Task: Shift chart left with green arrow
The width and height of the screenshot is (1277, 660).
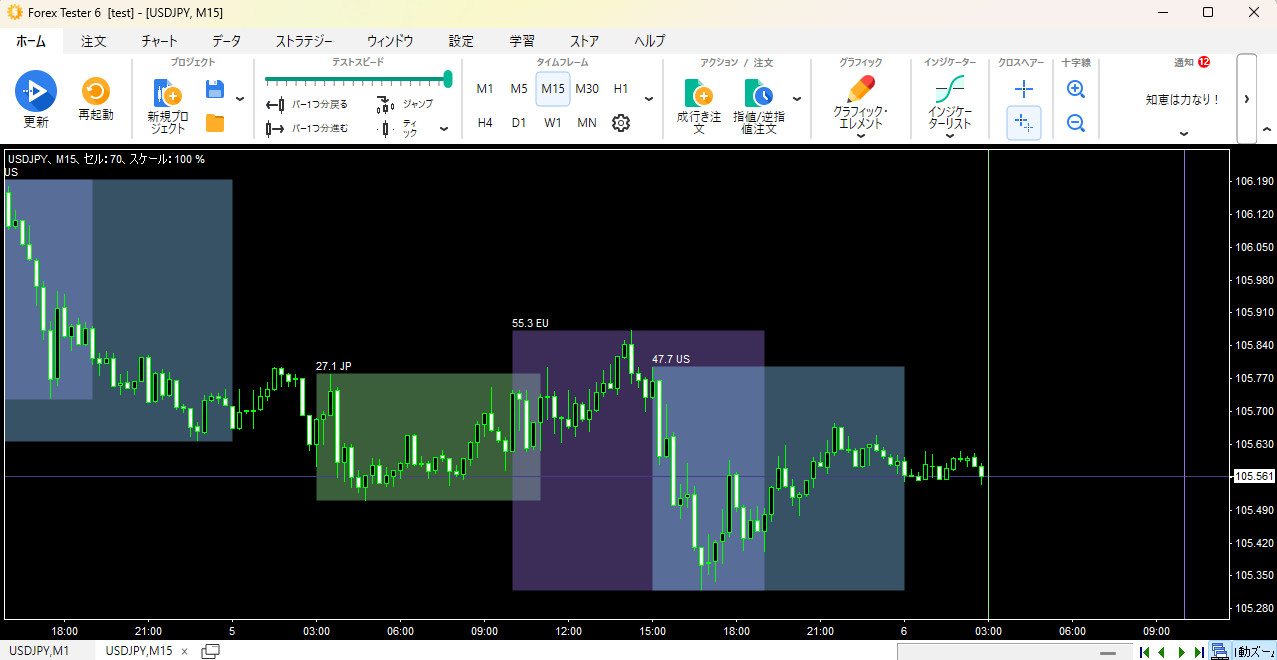Action: pos(1162,652)
